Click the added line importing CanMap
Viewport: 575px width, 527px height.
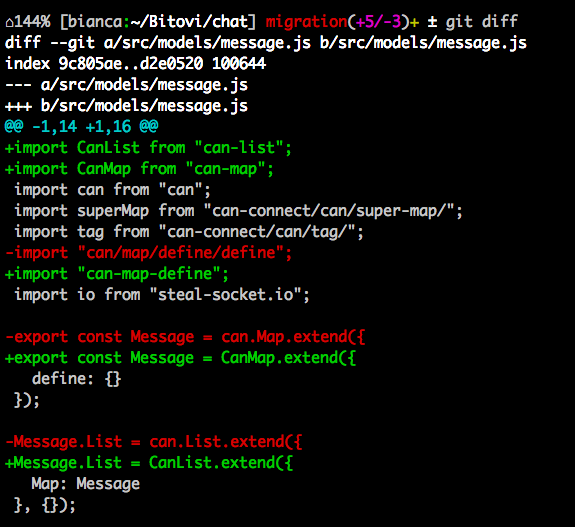coord(139,169)
